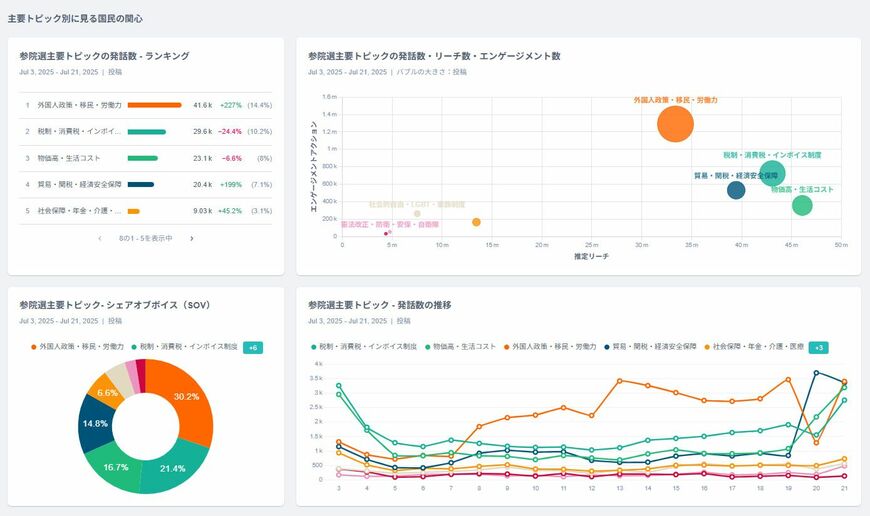Click the 税制・消費税 bubble in scatter chart
870x516 pixels.
772,174
